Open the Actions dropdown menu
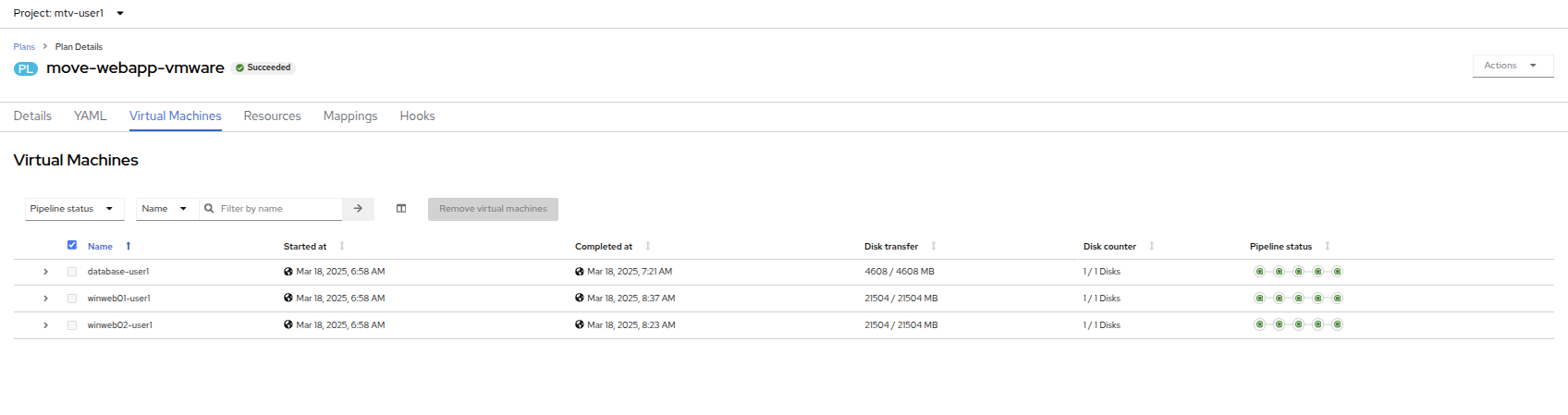 [x=1512, y=66]
